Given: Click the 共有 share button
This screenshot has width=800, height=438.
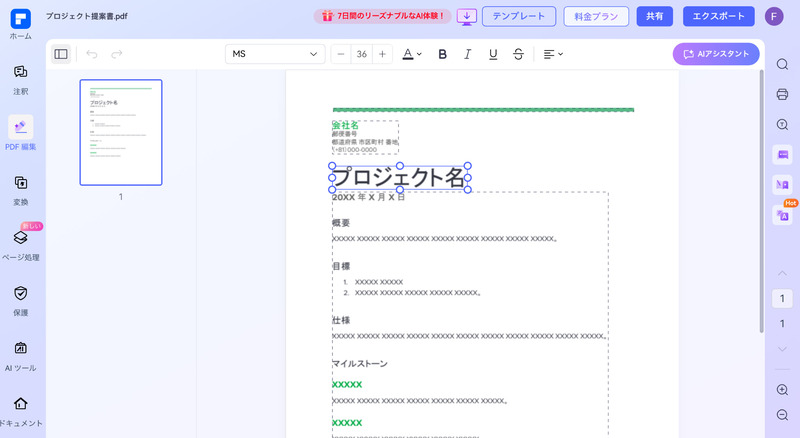Looking at the screenshot, I should [x=655, y=16].
